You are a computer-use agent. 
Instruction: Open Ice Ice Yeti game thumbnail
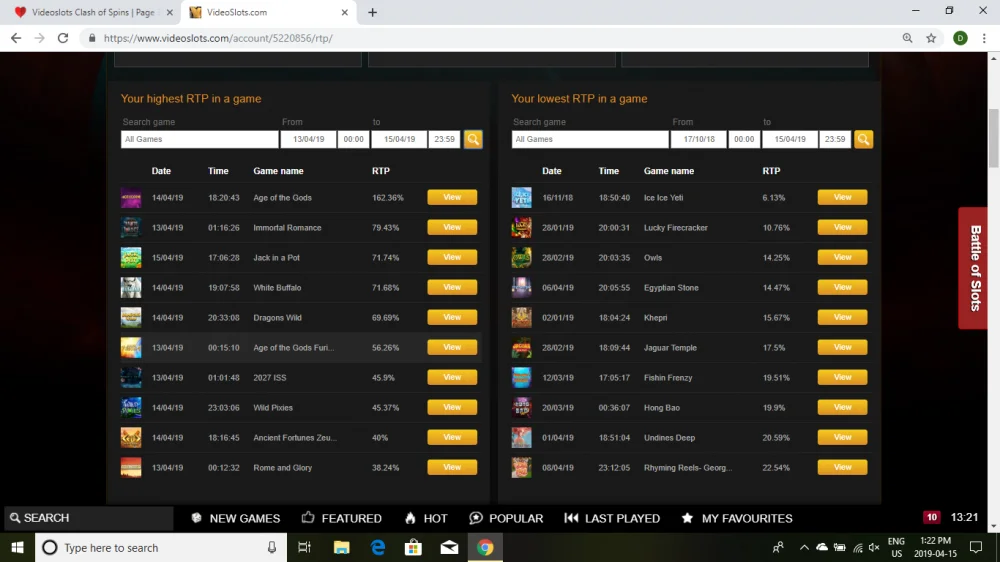pos(521,198)
